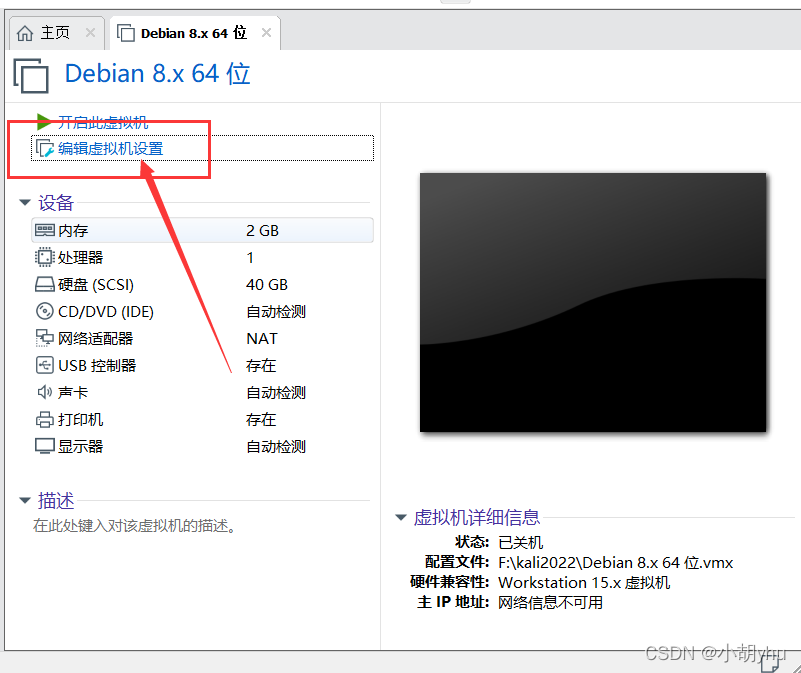Select the 显示器 device row

(203, 447)
